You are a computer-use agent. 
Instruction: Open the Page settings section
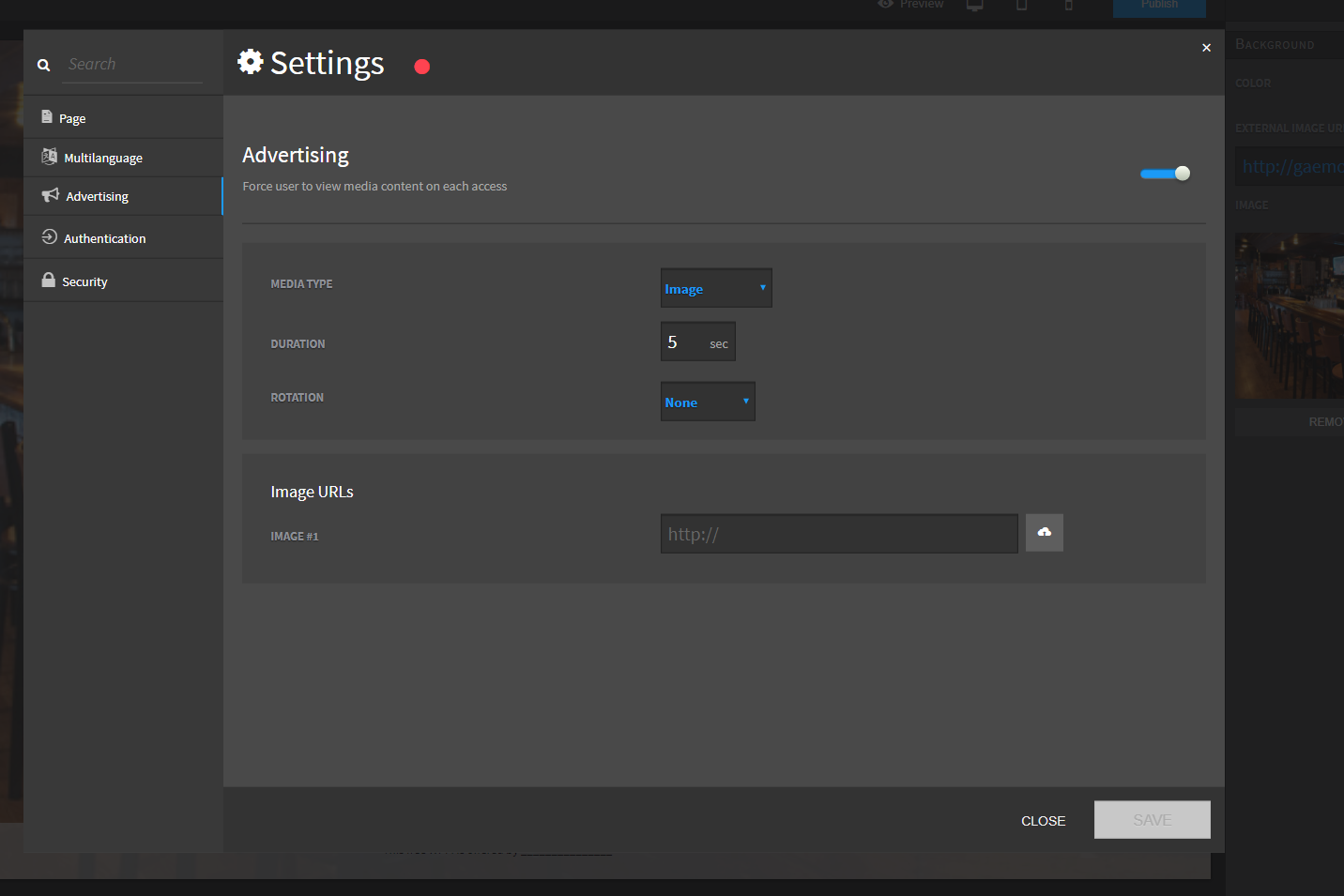[x=123, y=118]
